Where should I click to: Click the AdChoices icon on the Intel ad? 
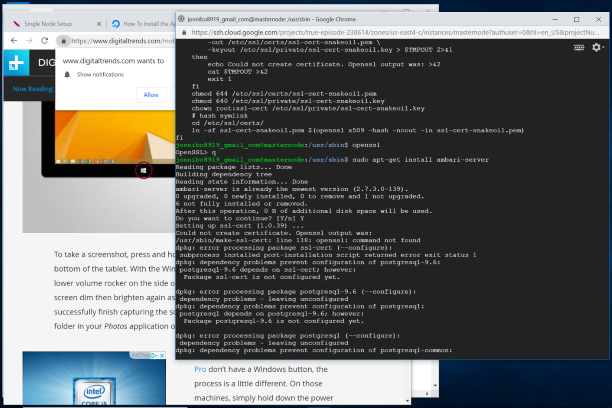pos(154,355)
